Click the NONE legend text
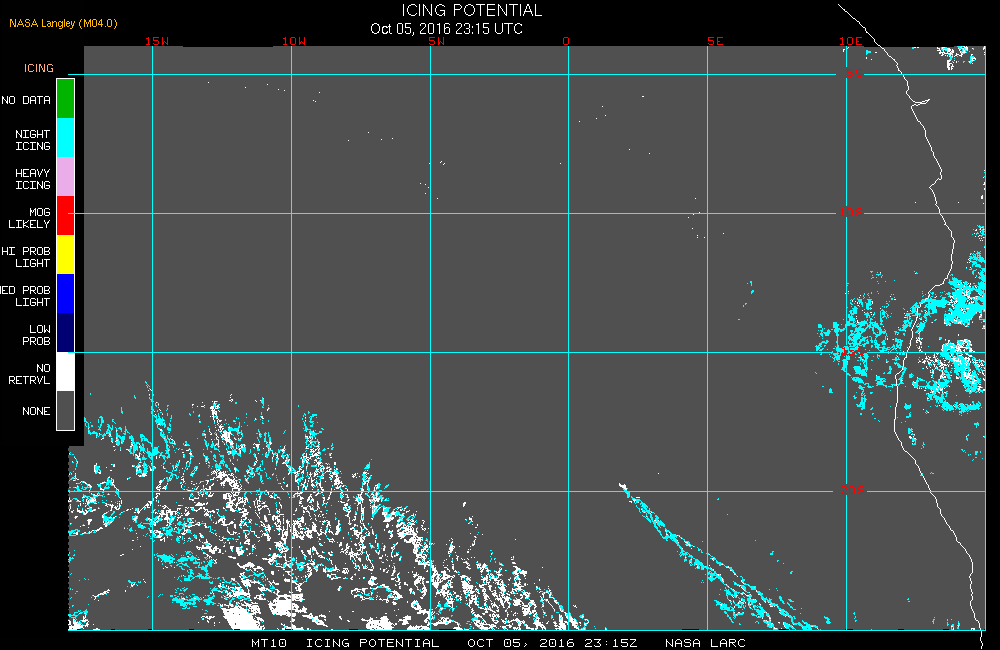Screen dimensions: 1000x650 click(x=36, y=411)
